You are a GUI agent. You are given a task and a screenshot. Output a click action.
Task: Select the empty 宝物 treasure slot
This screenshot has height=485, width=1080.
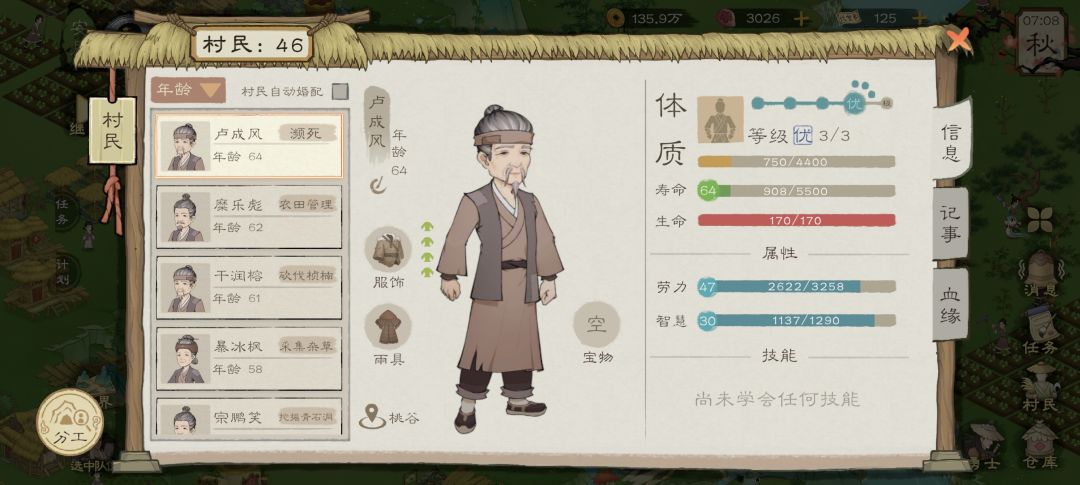click(596, 324)
